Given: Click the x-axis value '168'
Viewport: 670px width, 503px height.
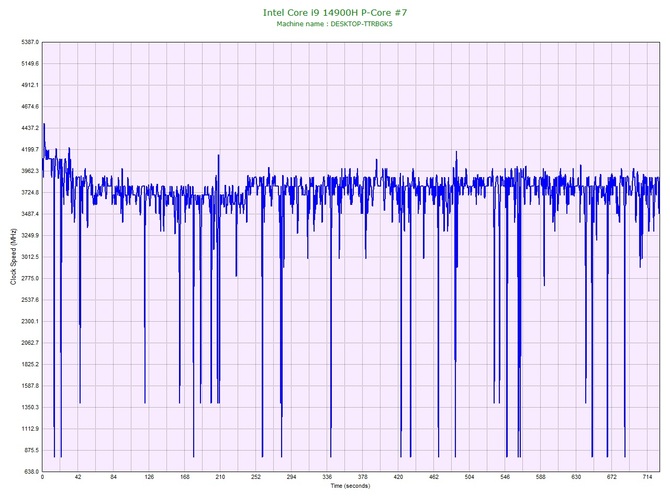Looking at the screenshot, I should tap(185, 477).
